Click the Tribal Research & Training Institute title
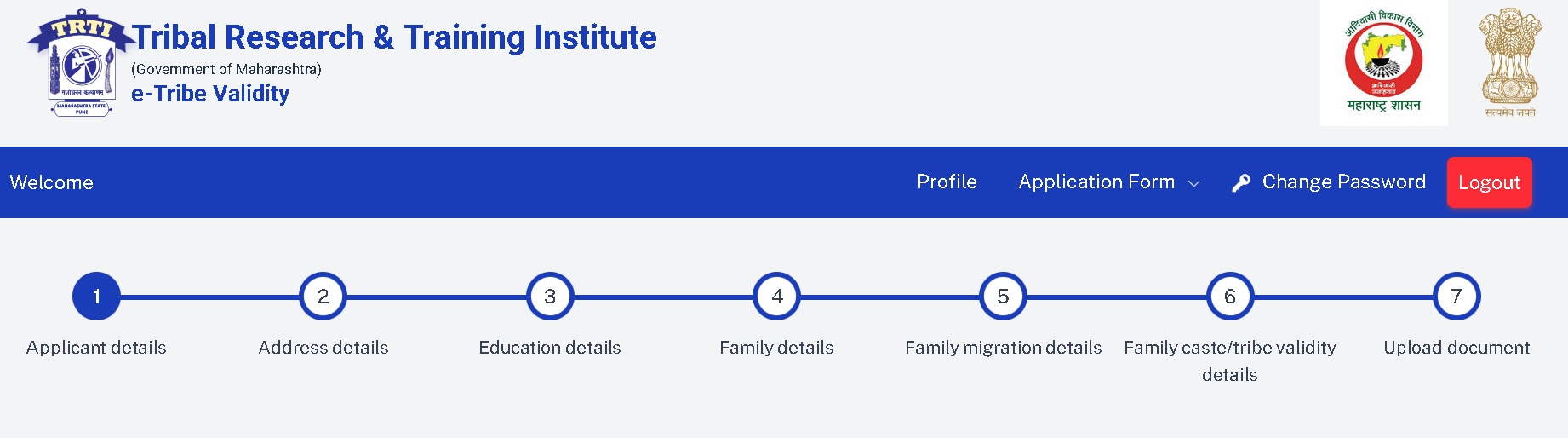This screenshot has width=1568, height=438. (394, 37)
